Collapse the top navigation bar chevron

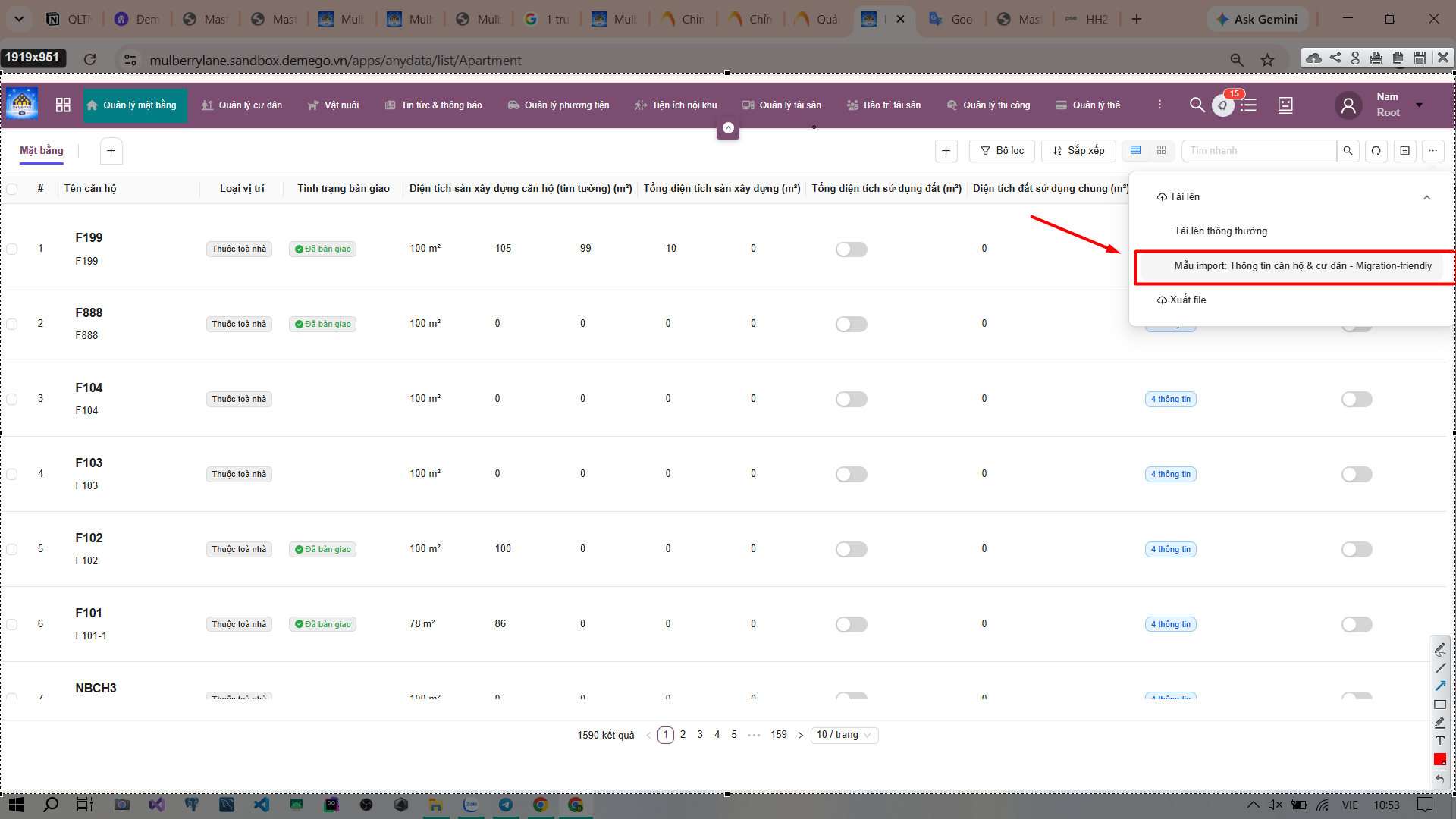[x=728, y=128]
